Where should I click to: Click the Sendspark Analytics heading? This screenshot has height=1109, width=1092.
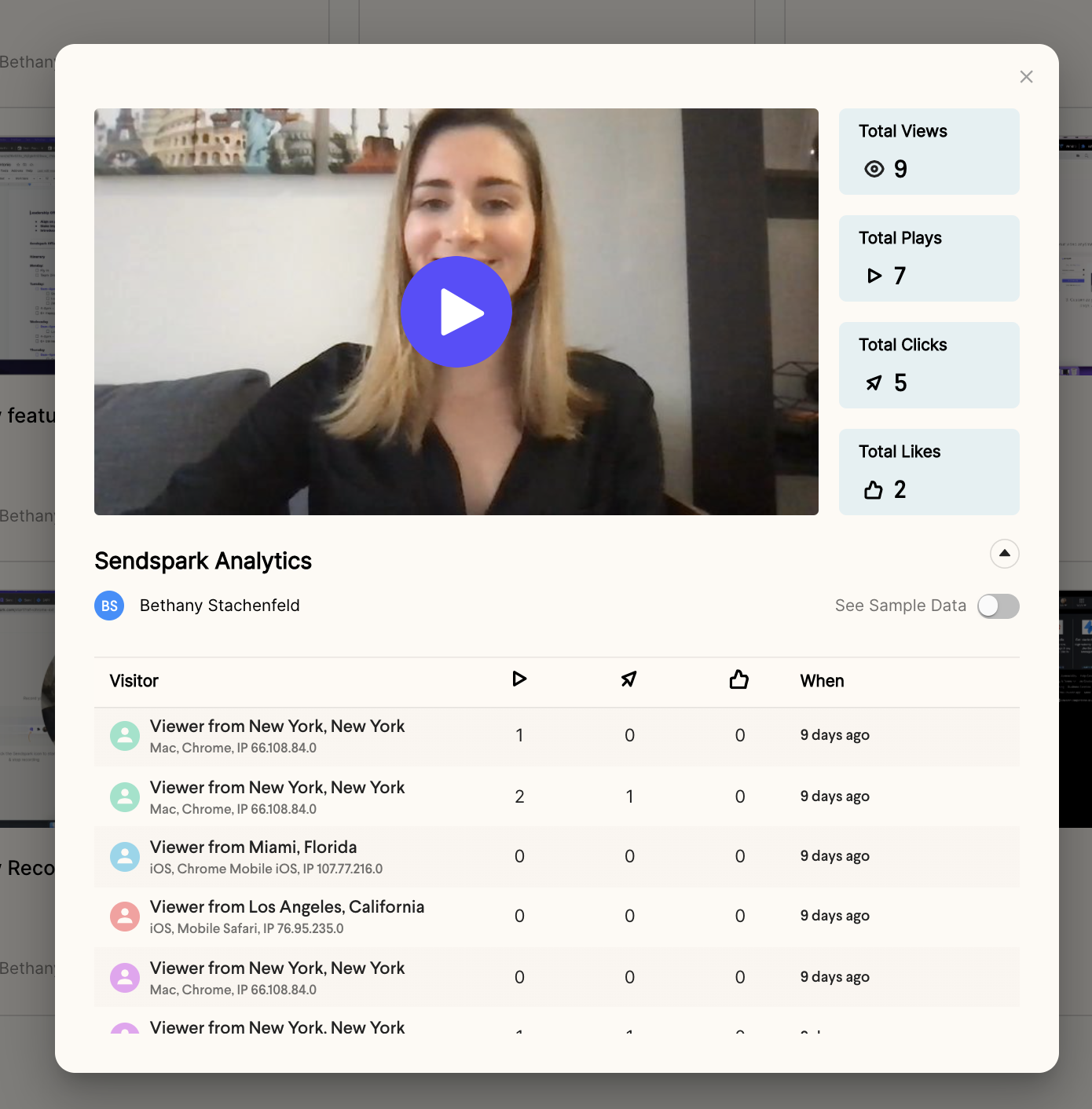(x=203, y=561)
